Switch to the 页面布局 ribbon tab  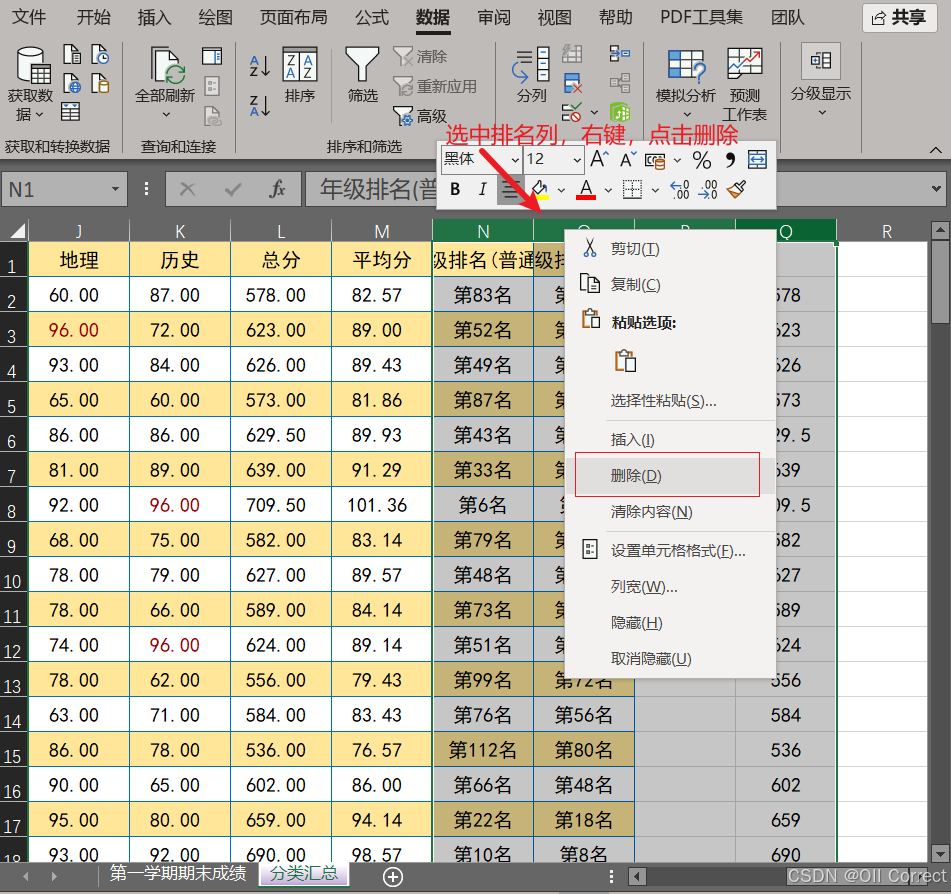click(294, 17)
